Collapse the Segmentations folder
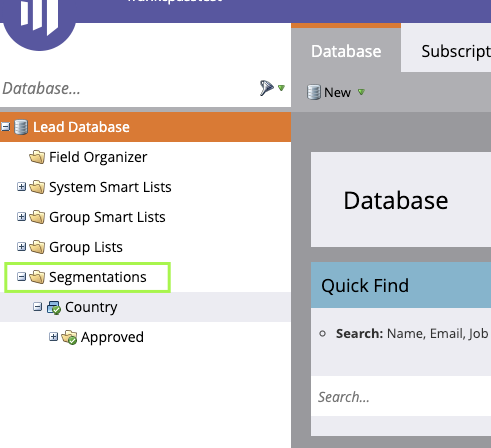The height and width of the screenshot is (448, 491). tap(21, 277)
